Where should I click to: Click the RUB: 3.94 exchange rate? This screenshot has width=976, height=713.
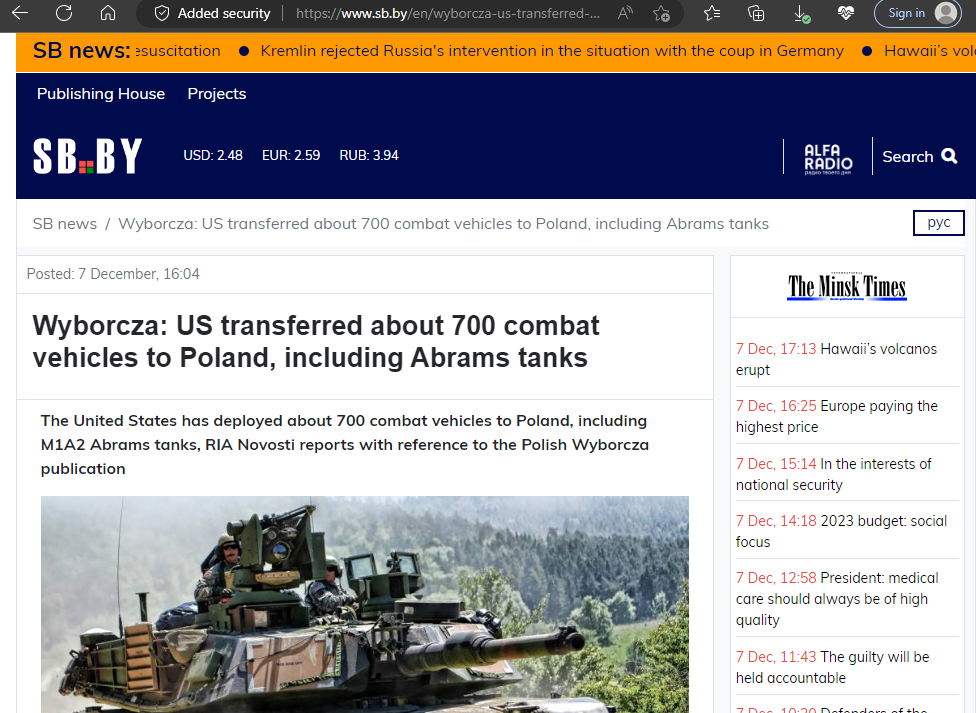pos(368,155)
